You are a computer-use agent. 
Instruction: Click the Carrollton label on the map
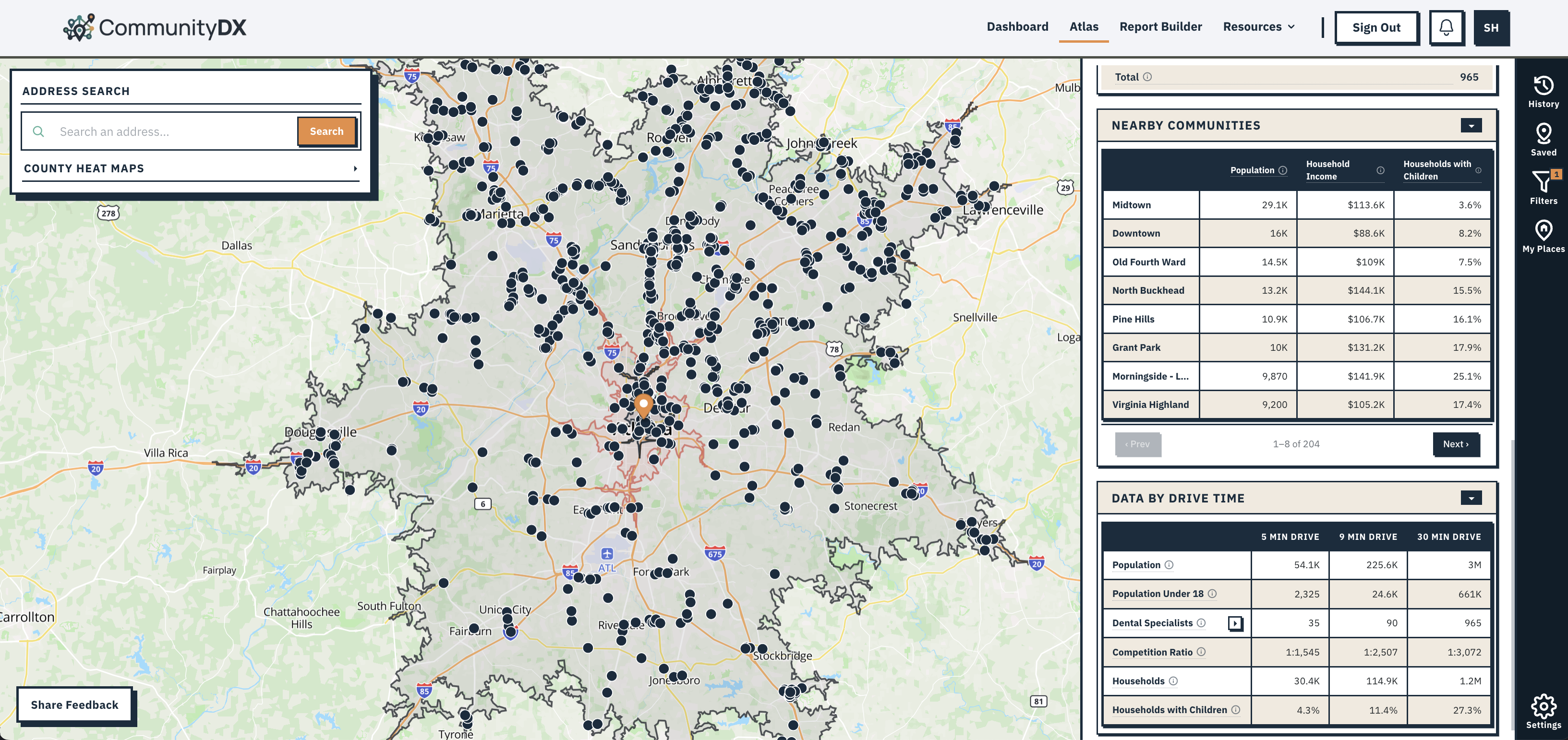click(27, 617)
